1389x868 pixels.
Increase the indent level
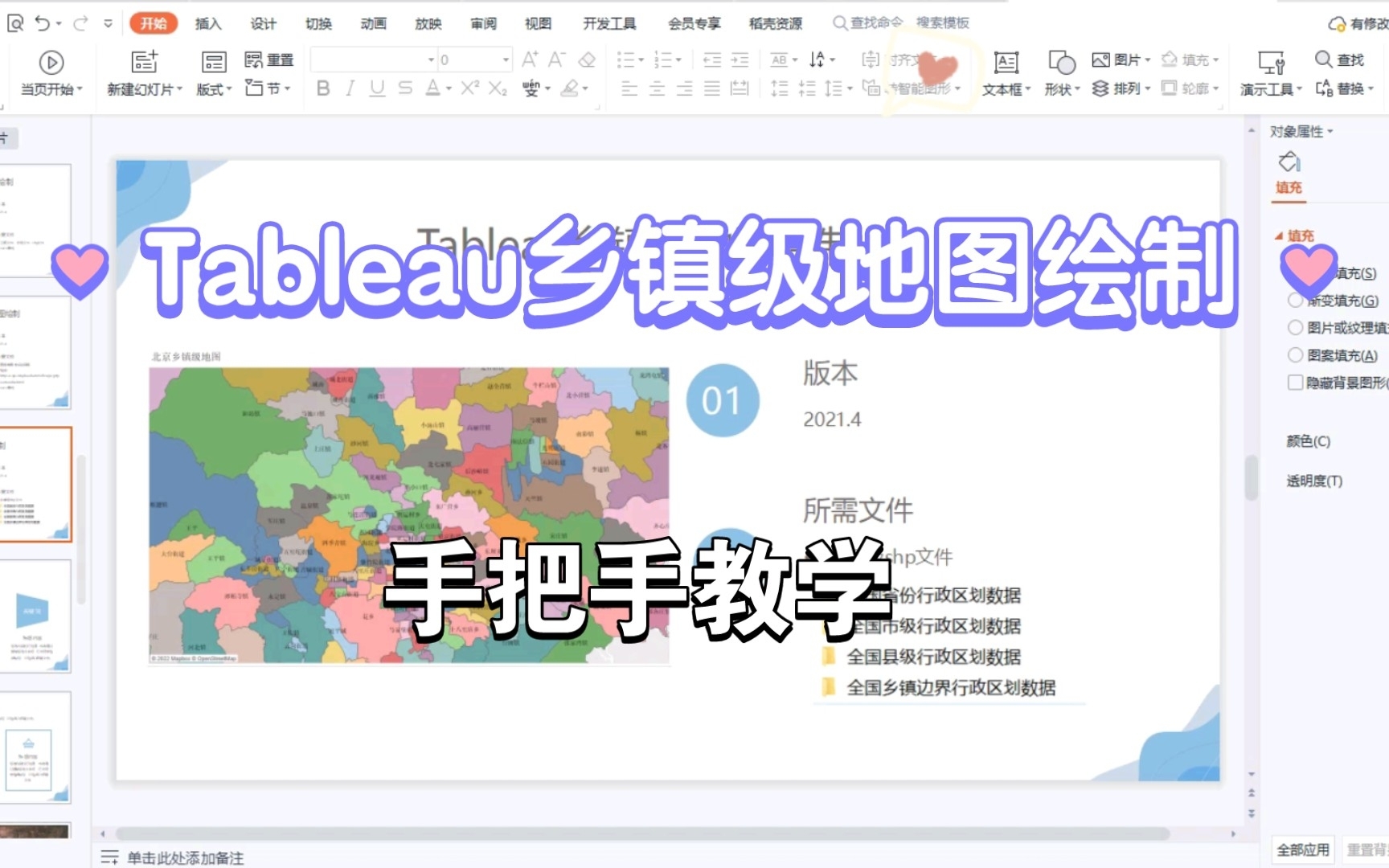tap(740, 59)
